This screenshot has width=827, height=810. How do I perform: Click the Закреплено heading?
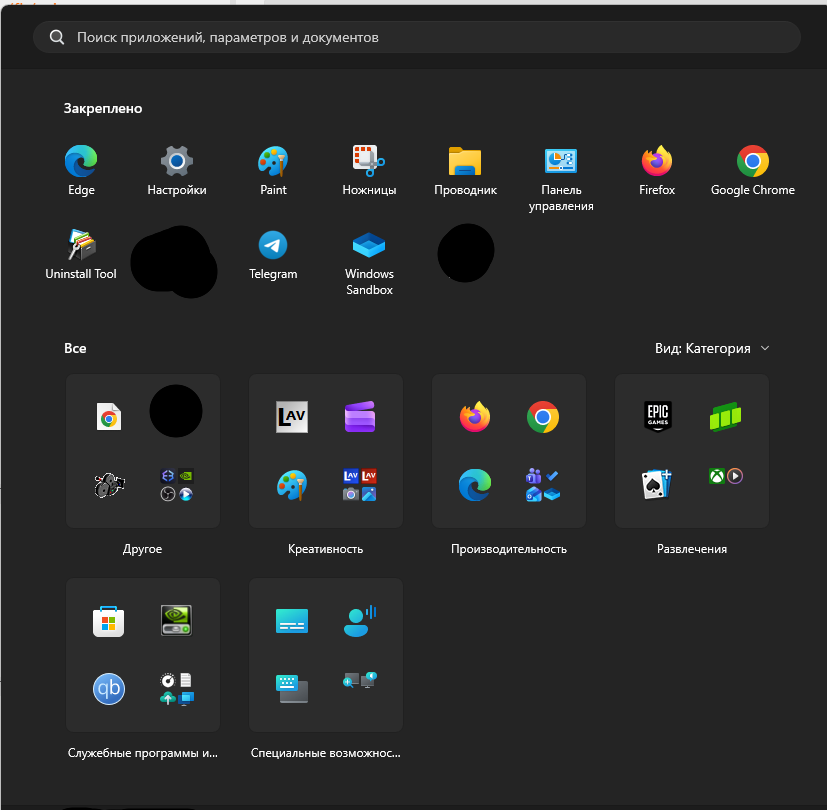[x=103, y=108]
